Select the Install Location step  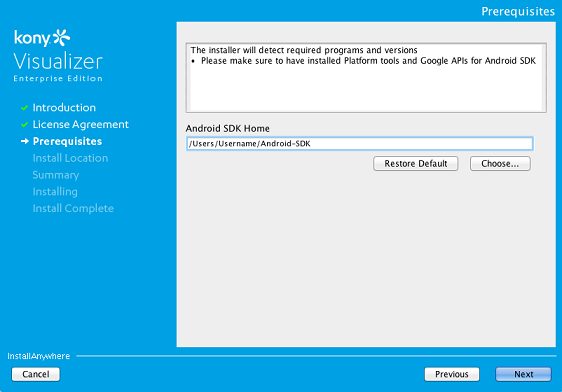coord(70,158)
